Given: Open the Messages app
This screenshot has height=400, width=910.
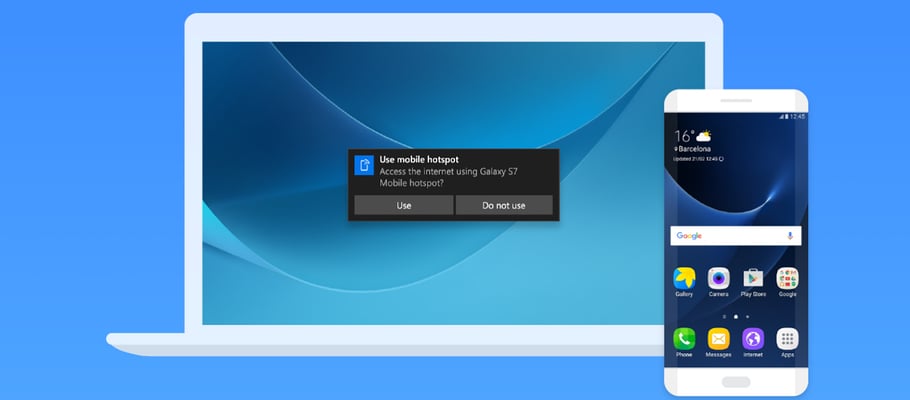Looking at the screenshot, I should [x=718, y=338].
